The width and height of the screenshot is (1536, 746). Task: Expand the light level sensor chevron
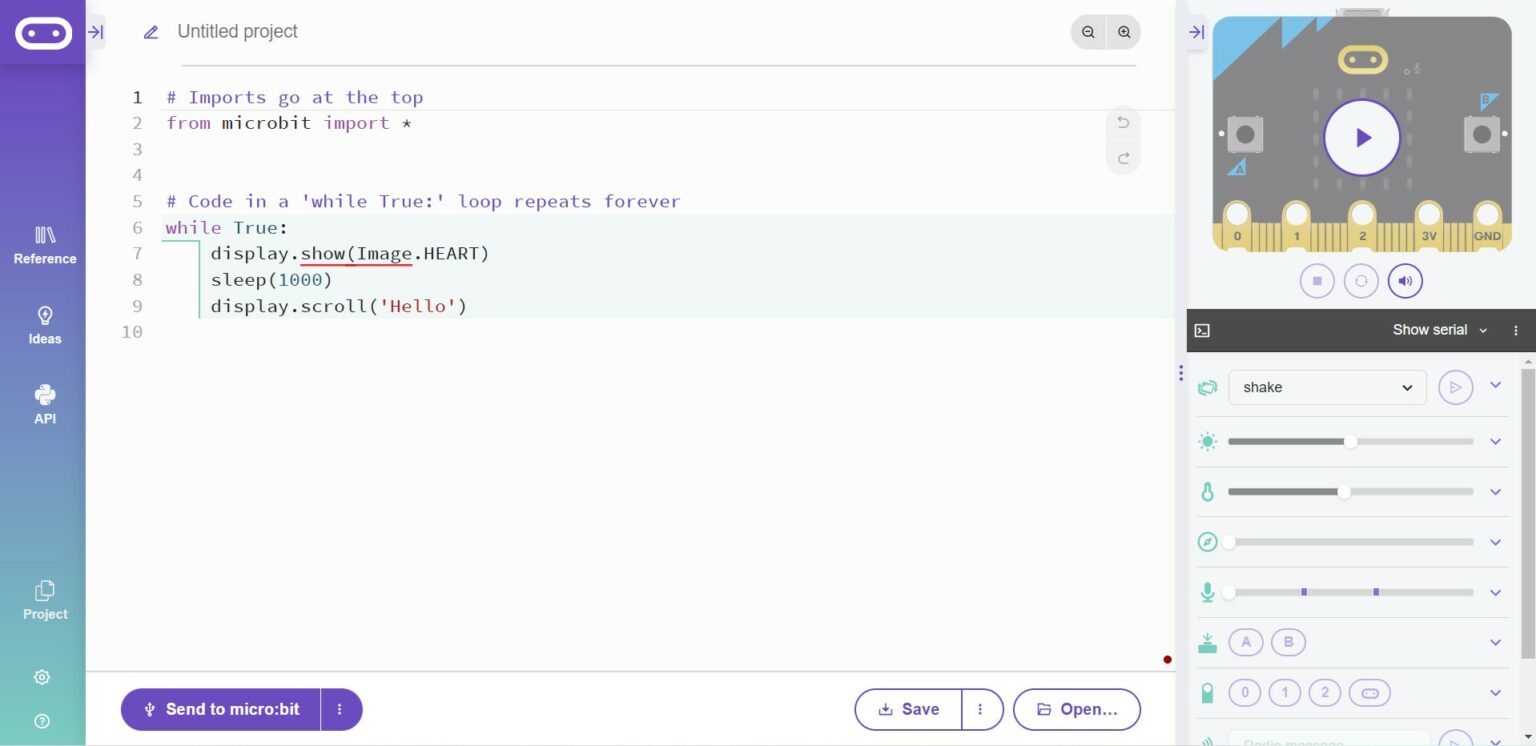(x=1496, y=441)
